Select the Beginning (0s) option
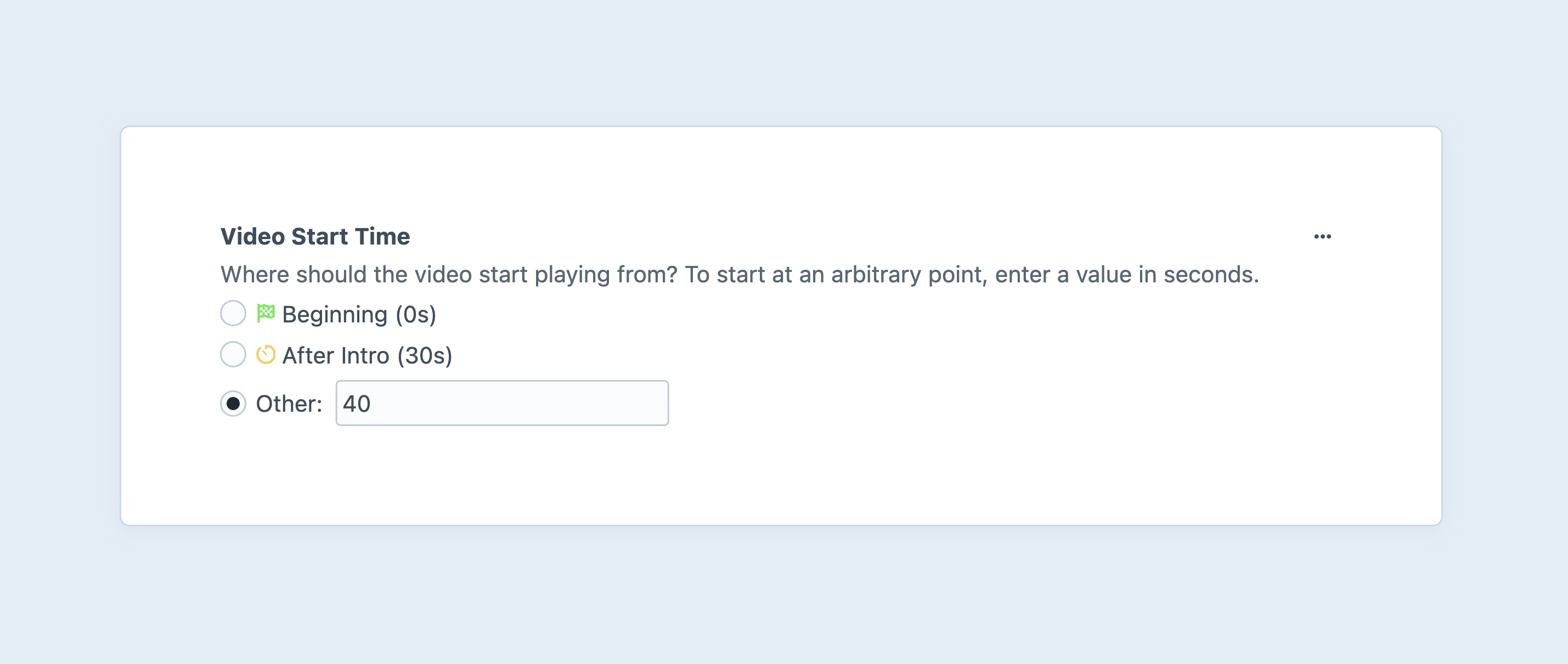The width and height of the screenshot is (1568, 664). [233, 313]
